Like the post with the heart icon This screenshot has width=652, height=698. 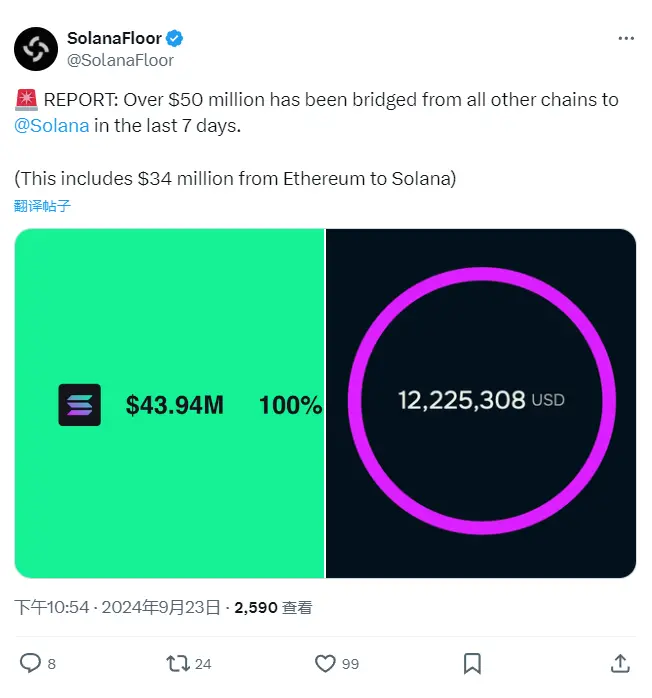click(325, 663)
